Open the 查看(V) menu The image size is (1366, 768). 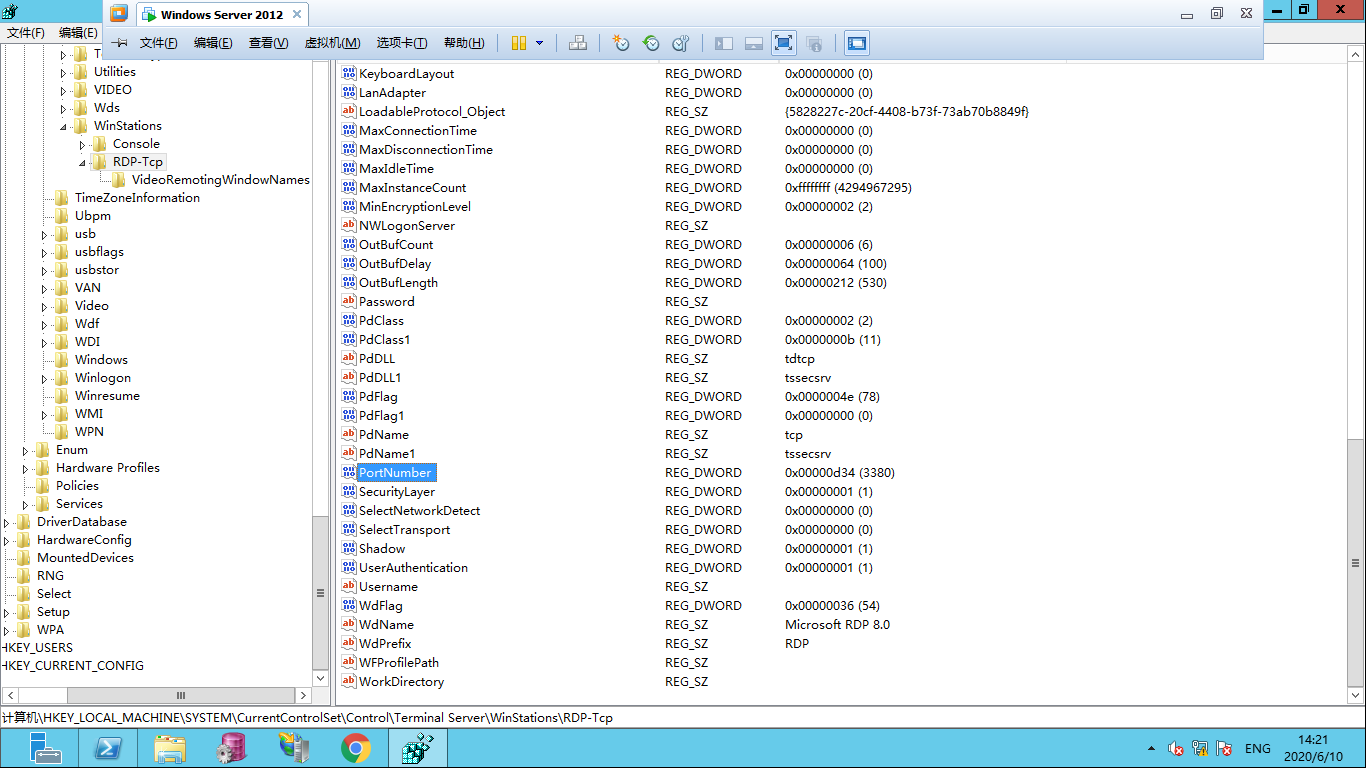coord(268,43)
